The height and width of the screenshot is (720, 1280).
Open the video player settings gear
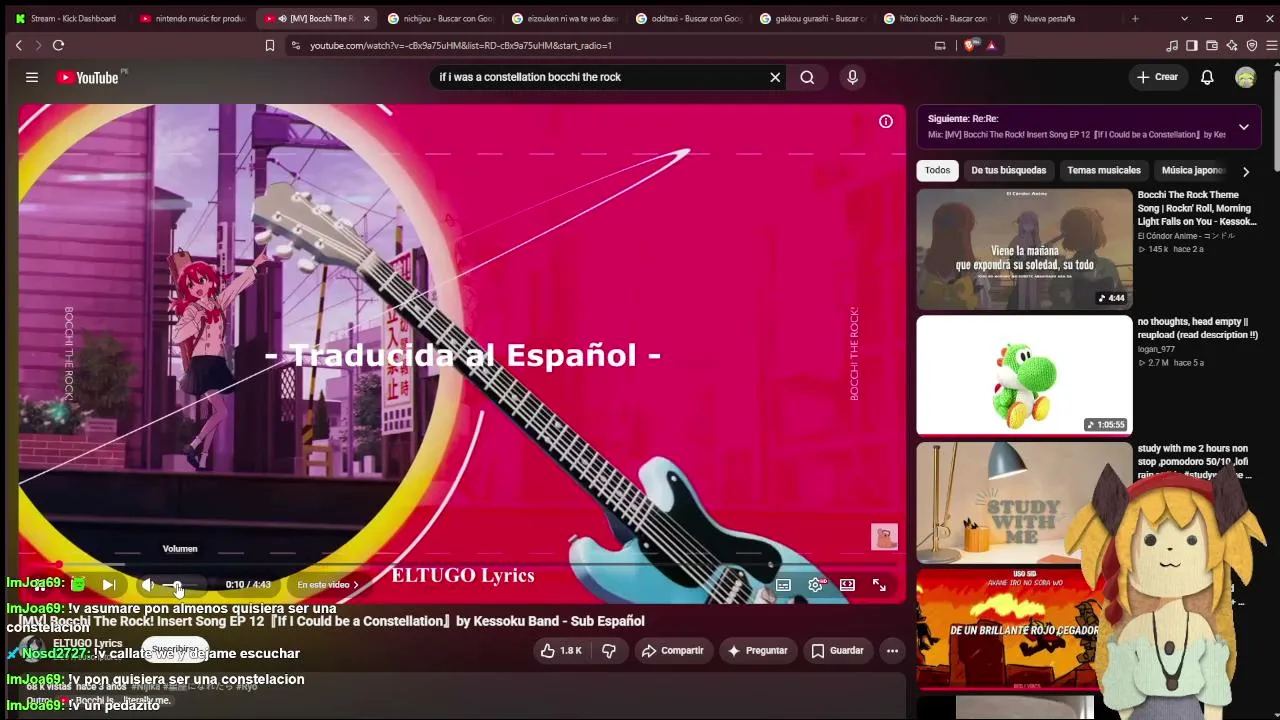[x=816, y=585]
